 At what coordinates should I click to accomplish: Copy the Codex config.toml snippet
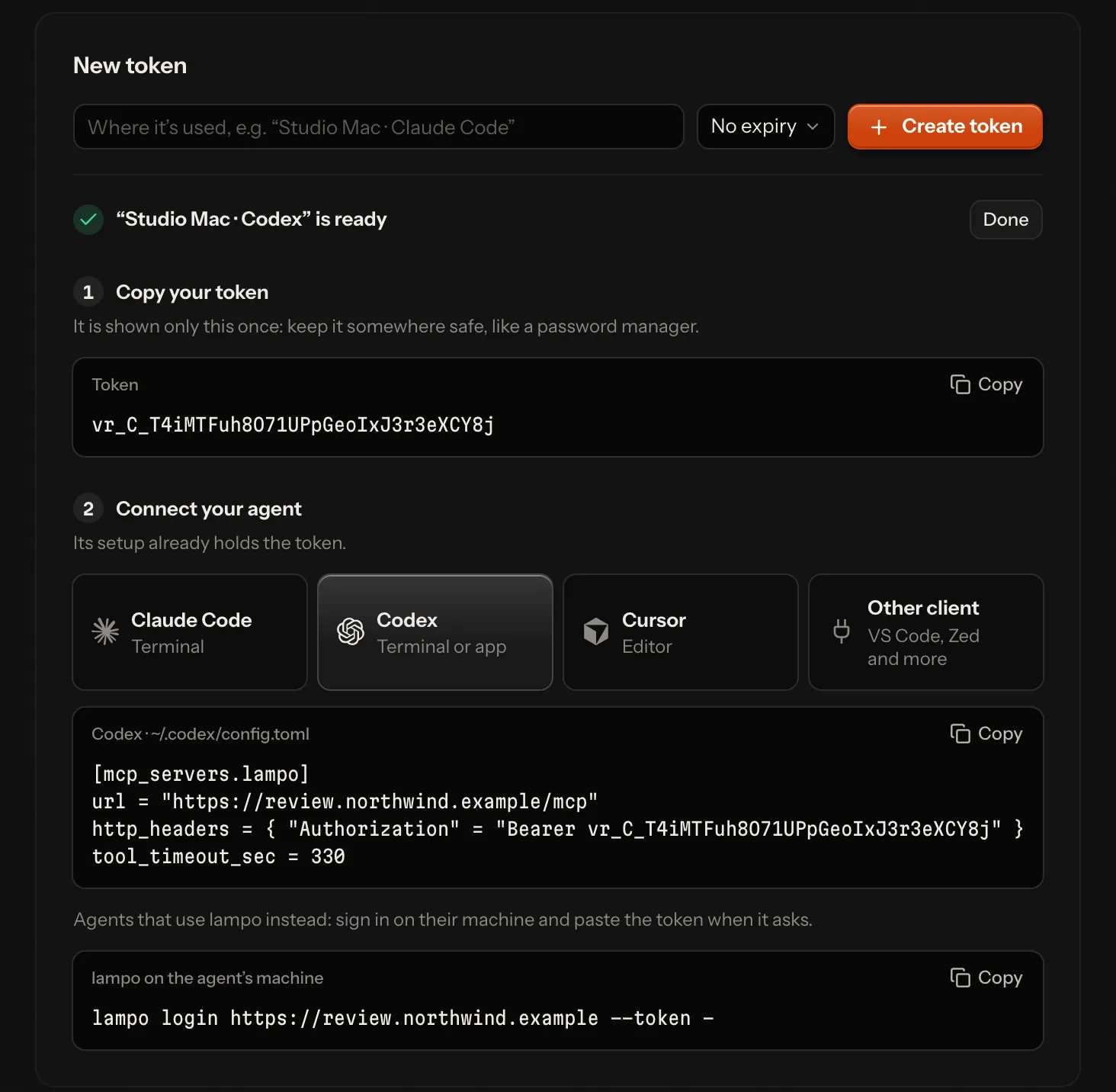click(x=986, y=734)
